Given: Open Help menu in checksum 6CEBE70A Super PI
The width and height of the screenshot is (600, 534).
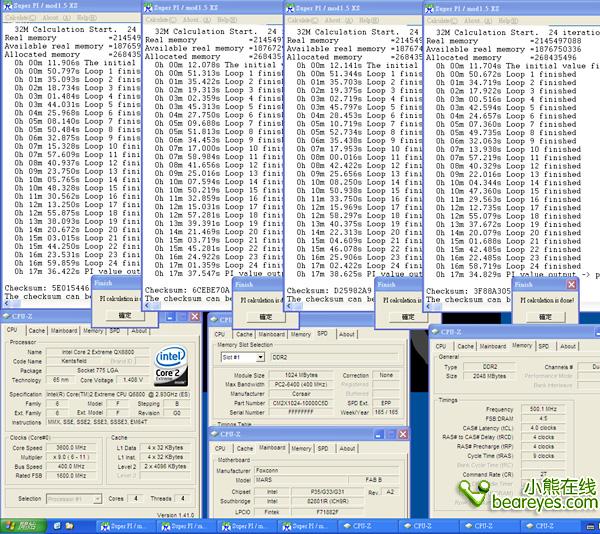Looking at the screenshot, I should (227, 20).
